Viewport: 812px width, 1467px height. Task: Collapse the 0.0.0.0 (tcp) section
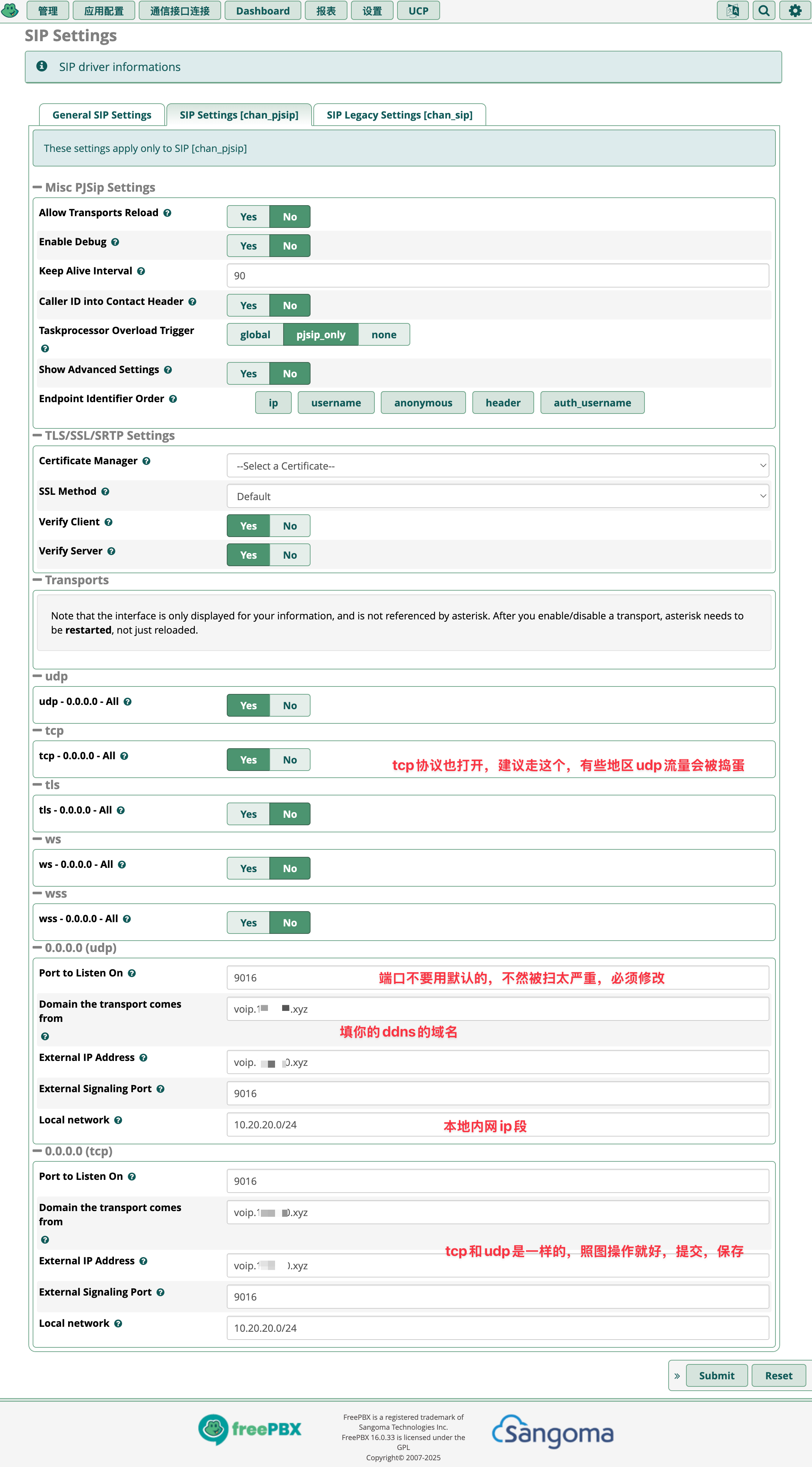click(x=73, y=1151)
